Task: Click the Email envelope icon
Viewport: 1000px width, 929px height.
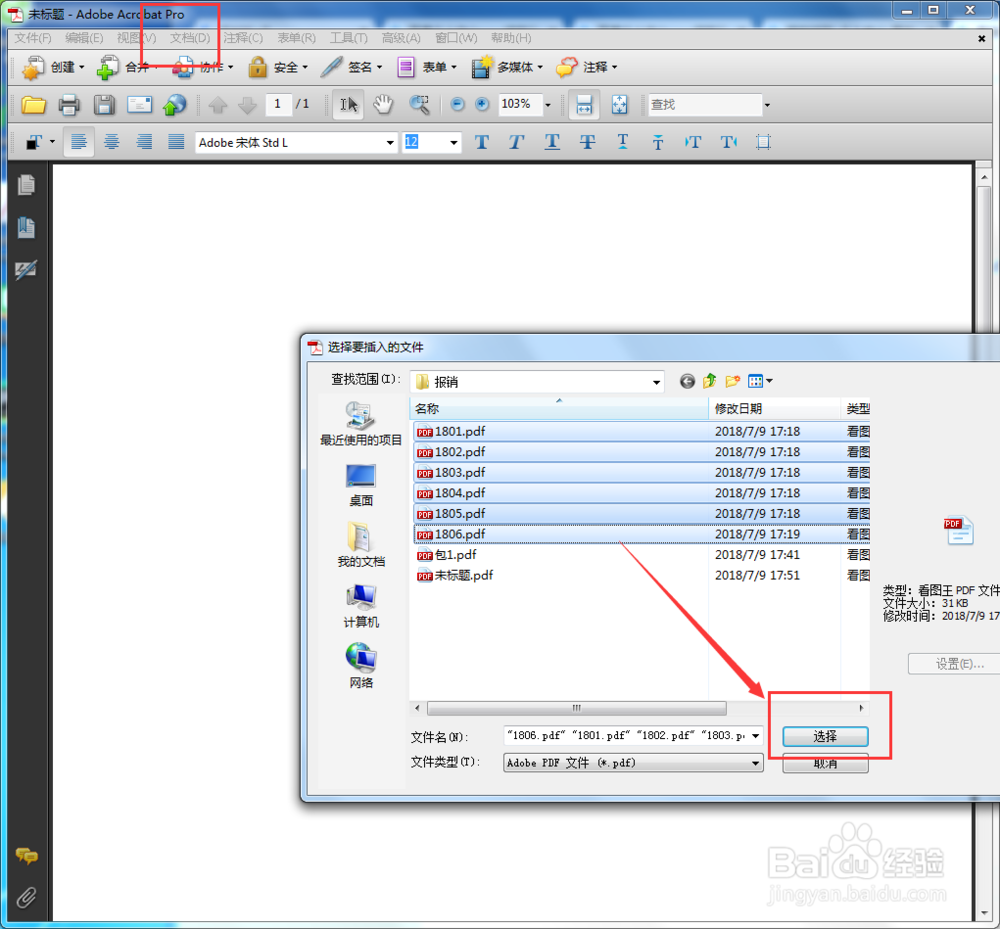Action: click(139, 105)
